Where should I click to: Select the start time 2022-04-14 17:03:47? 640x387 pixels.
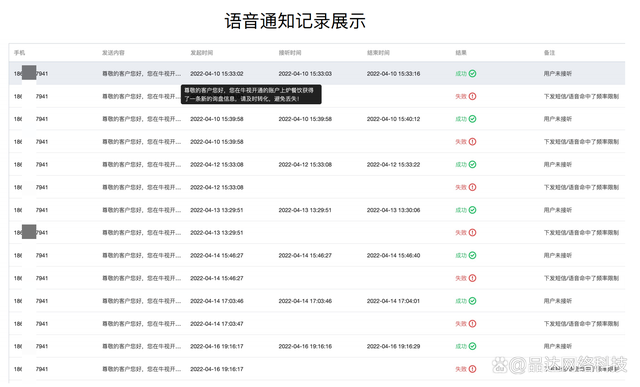[x=217, y=324]
